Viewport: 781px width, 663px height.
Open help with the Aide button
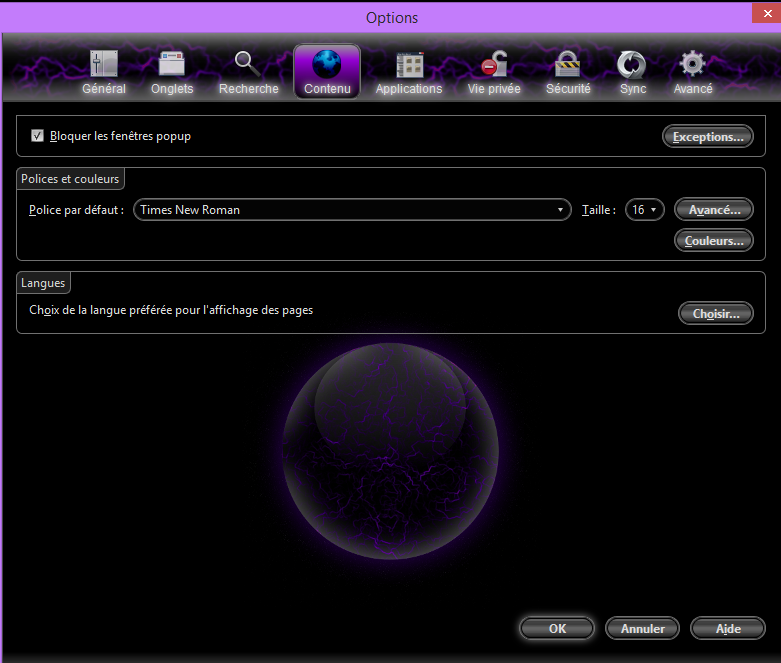click(728, 629)
